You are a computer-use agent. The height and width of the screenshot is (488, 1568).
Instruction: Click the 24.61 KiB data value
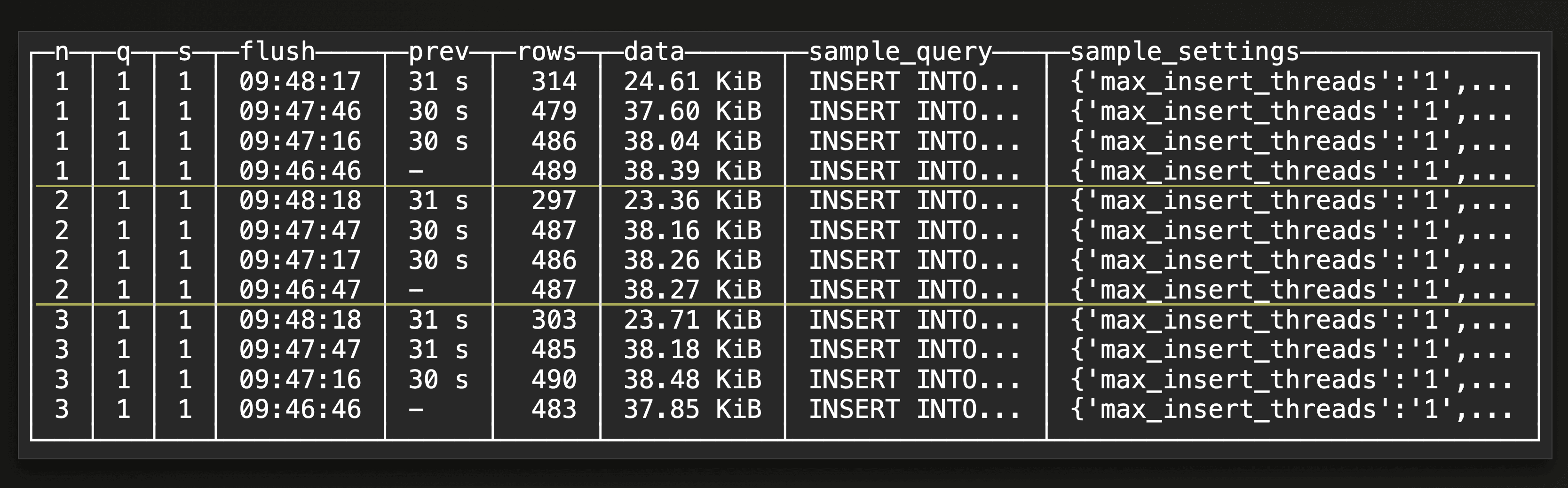pyautogui.click(x=692, y=81)
